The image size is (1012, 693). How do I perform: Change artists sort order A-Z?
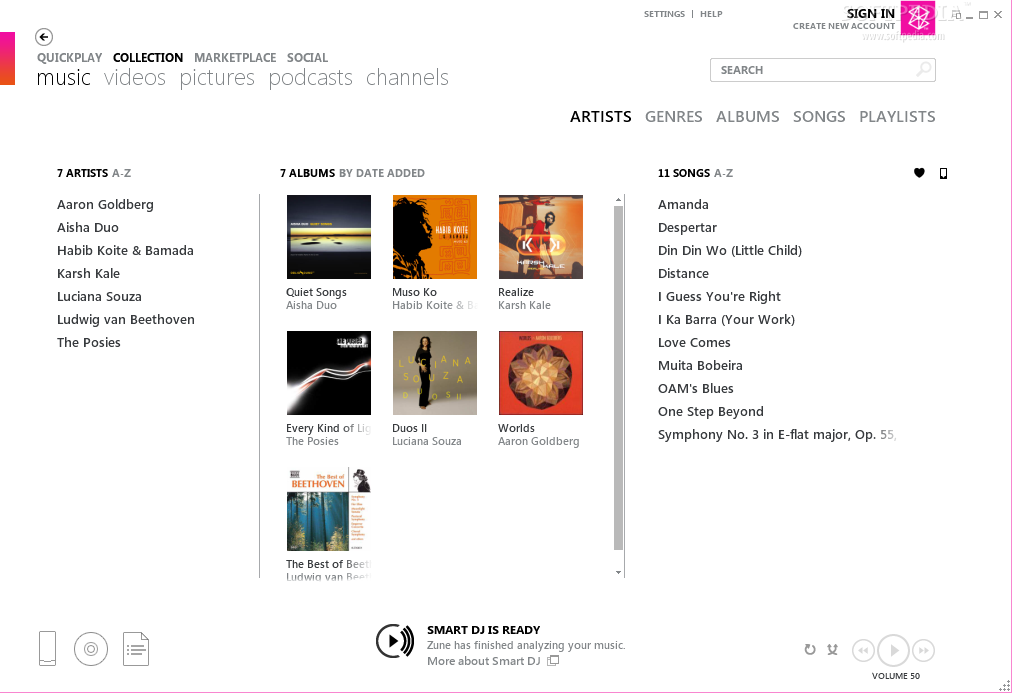click(121, 173)
